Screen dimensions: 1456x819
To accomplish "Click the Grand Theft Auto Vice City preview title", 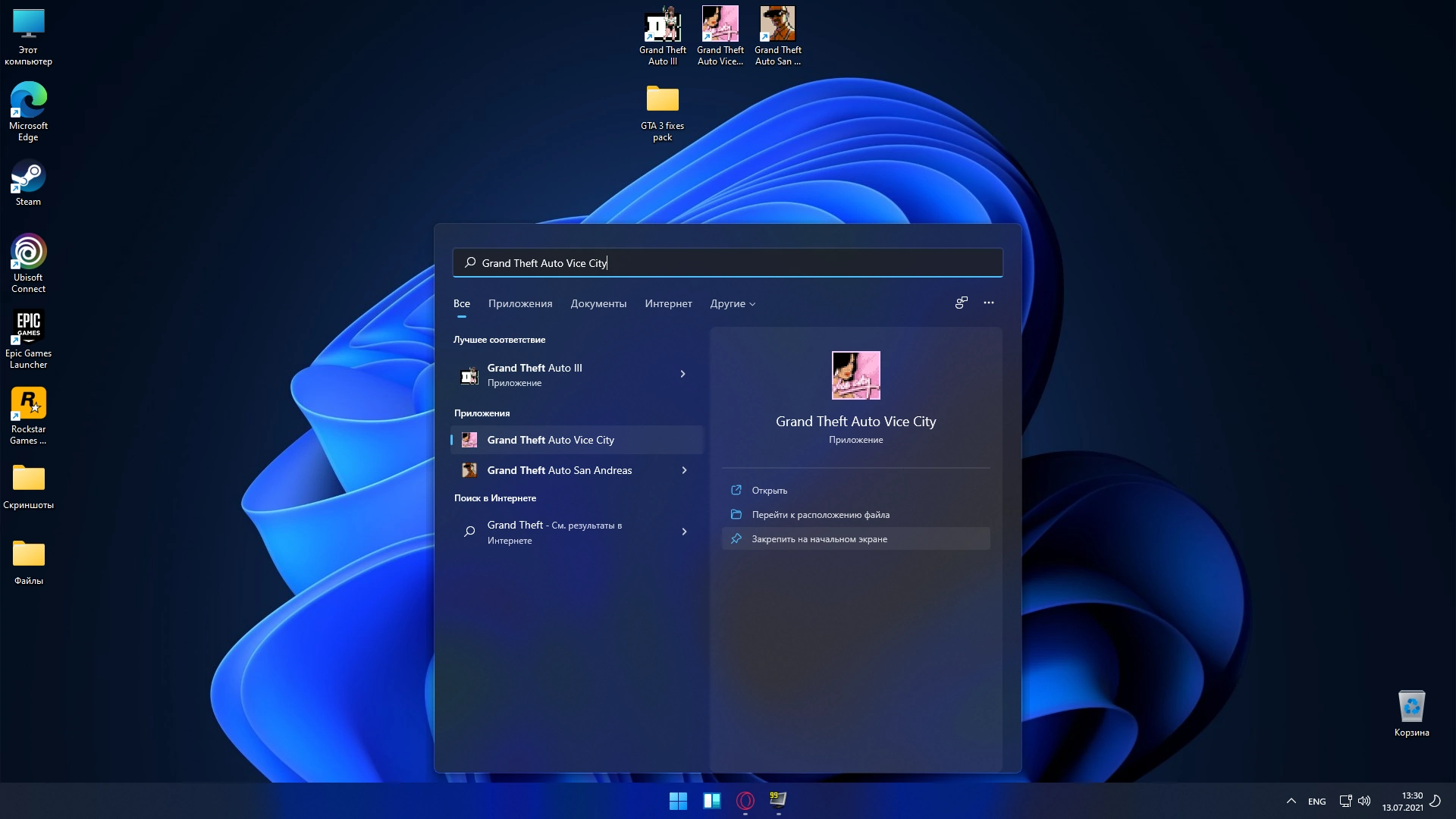I will 855,422.
